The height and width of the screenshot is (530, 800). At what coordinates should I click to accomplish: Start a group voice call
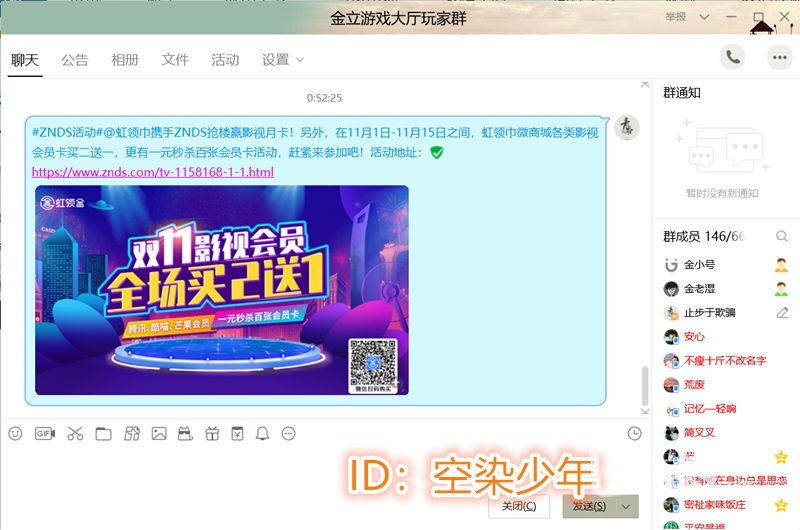click(733, 57)
